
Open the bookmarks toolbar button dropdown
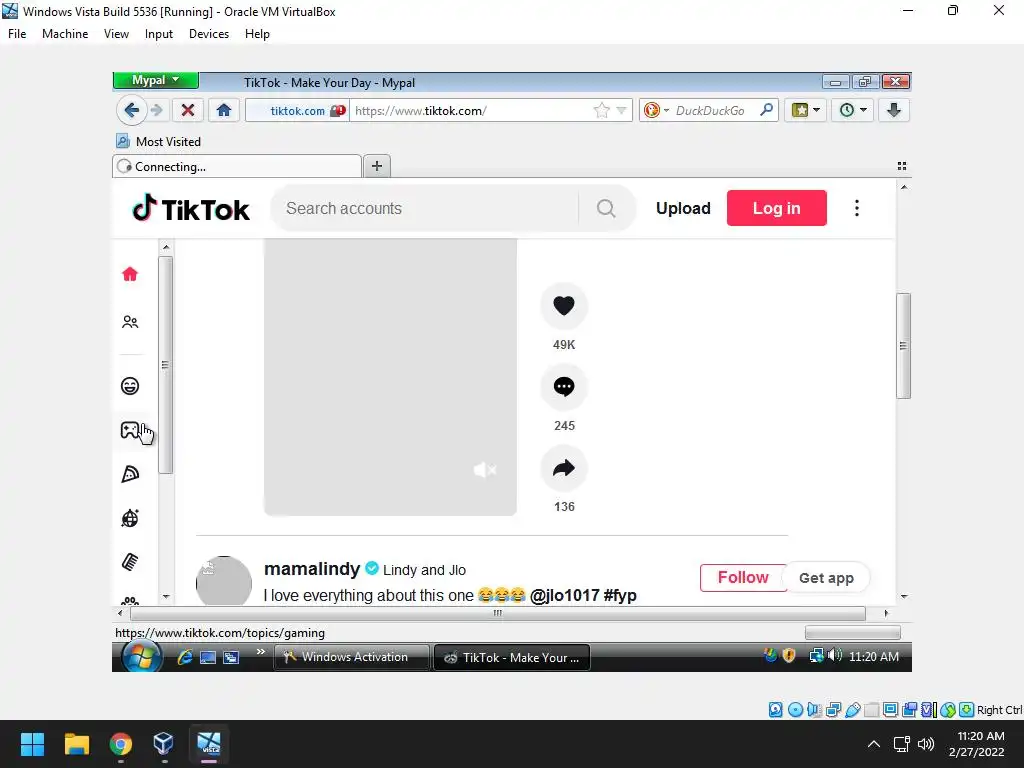[805, 110]
